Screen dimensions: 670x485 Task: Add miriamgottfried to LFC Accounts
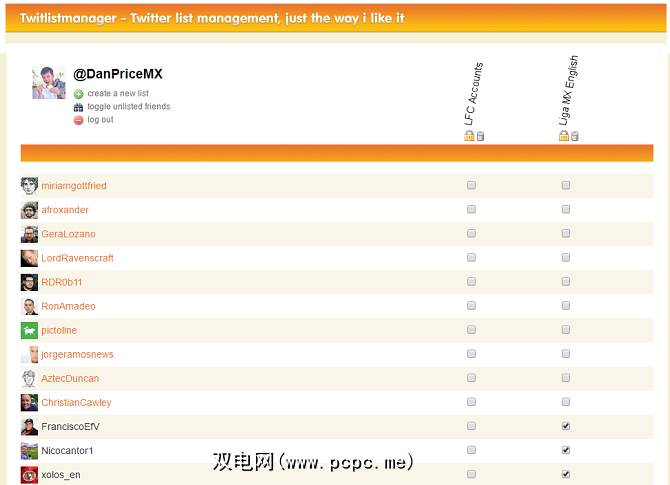tap(471, 185)
